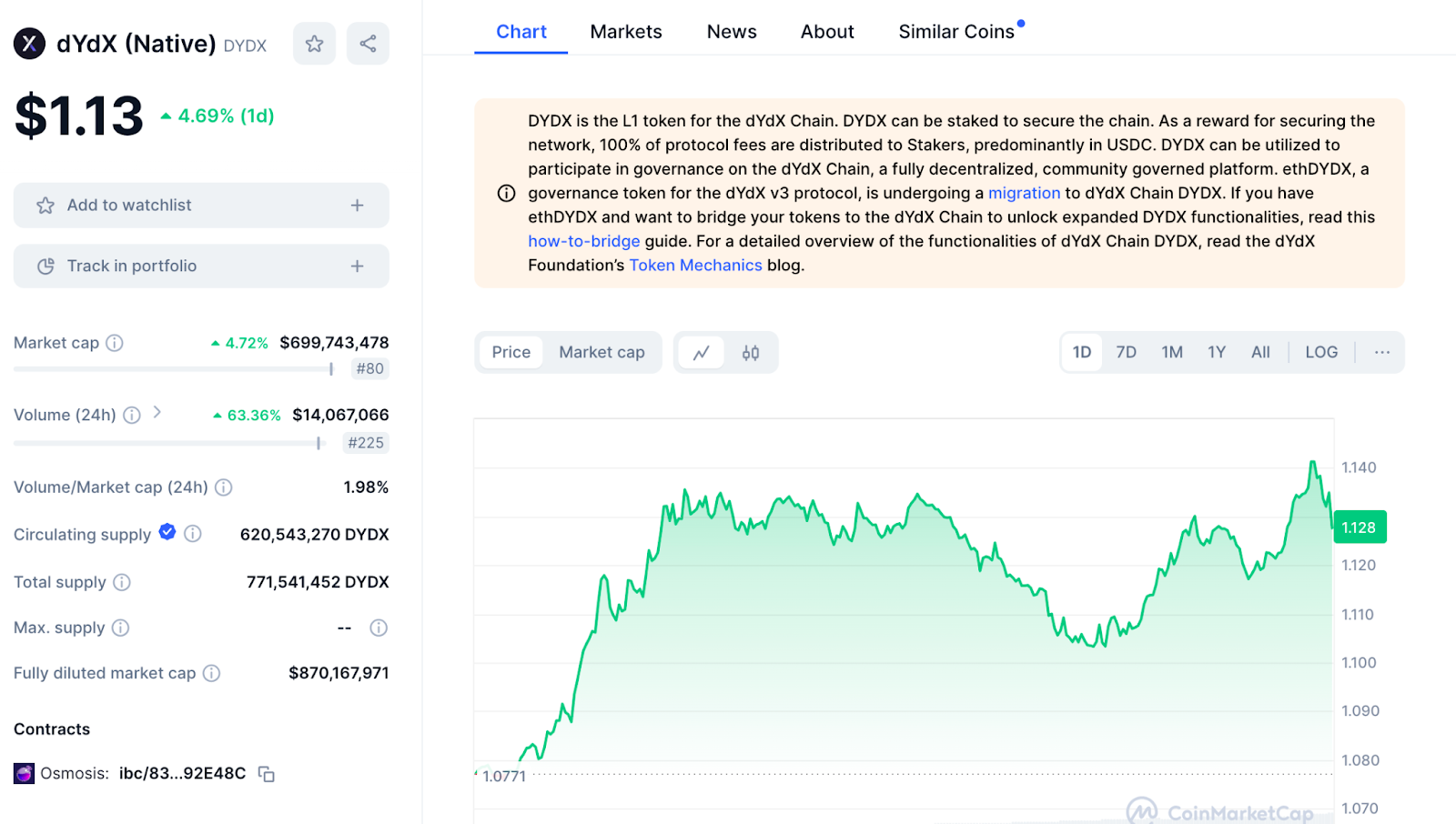The image size is (1456, 824).
Task: Set chart range to 1M
Action: (1172, 352)
